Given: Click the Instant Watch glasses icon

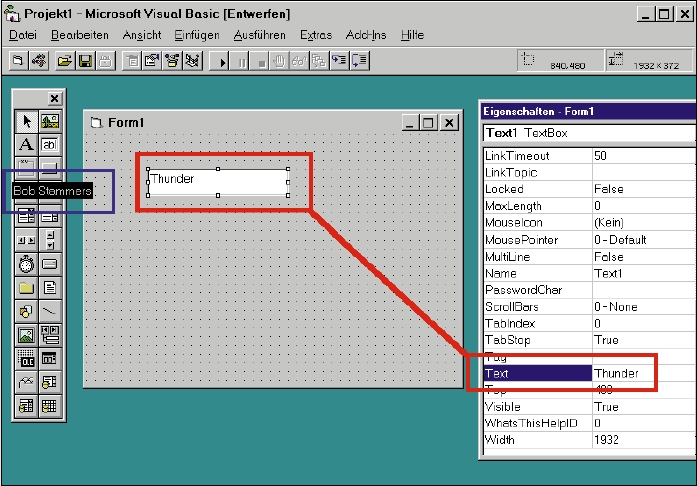Looking at the screenshot, I should [300, 60].
